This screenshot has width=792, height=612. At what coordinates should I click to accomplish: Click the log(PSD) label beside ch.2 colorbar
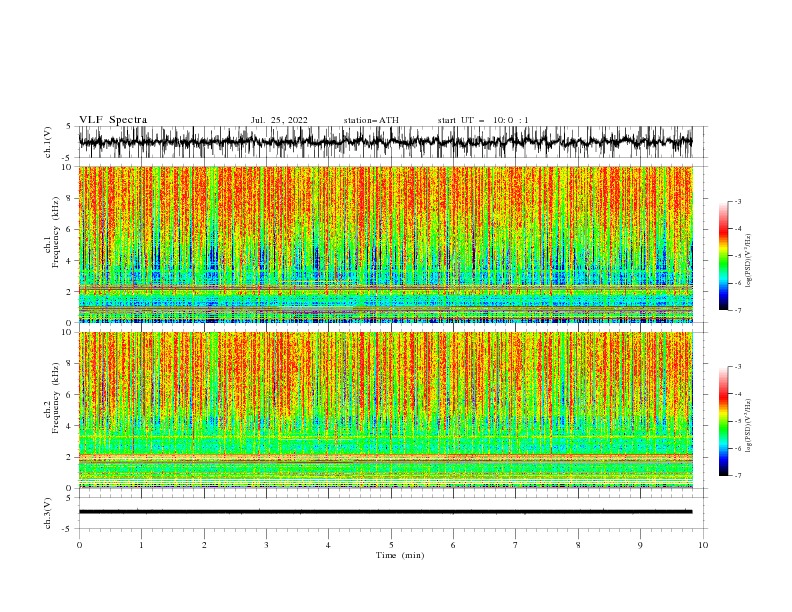click(748, 426)
